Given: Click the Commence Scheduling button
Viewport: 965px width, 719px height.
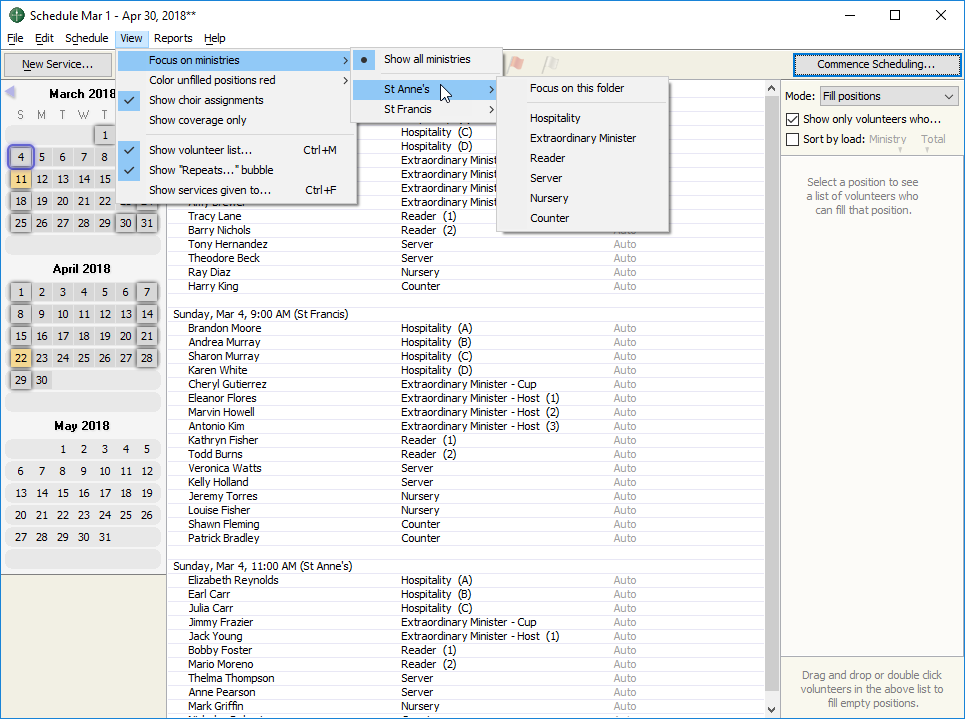Looking at the screenshot, I should 875,64.
